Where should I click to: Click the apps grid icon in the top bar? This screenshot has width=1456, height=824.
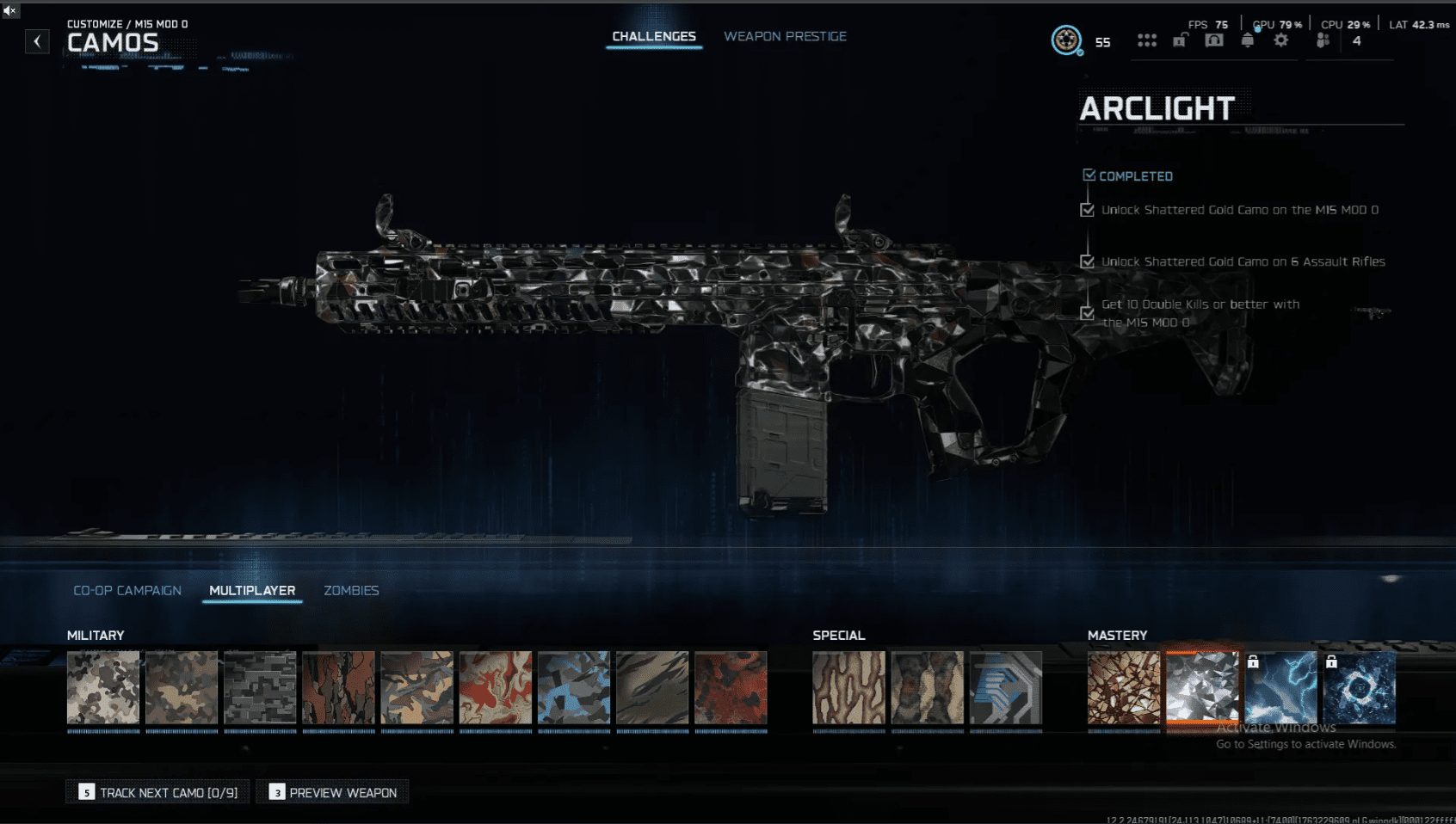click(1147, 40)
